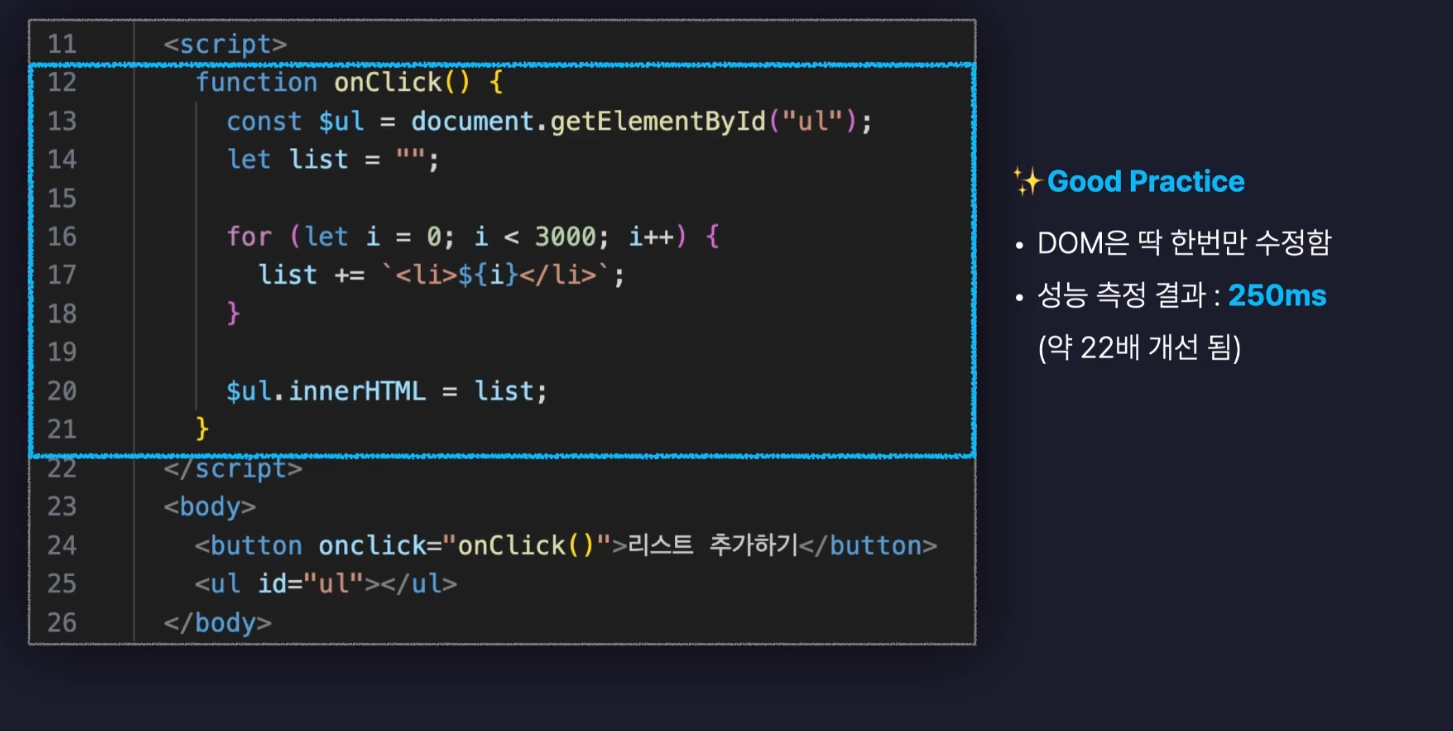Click the '$ul.innerHTML = list;' line
This screenshot has height=731, width=1453.
tap(387, 391)
